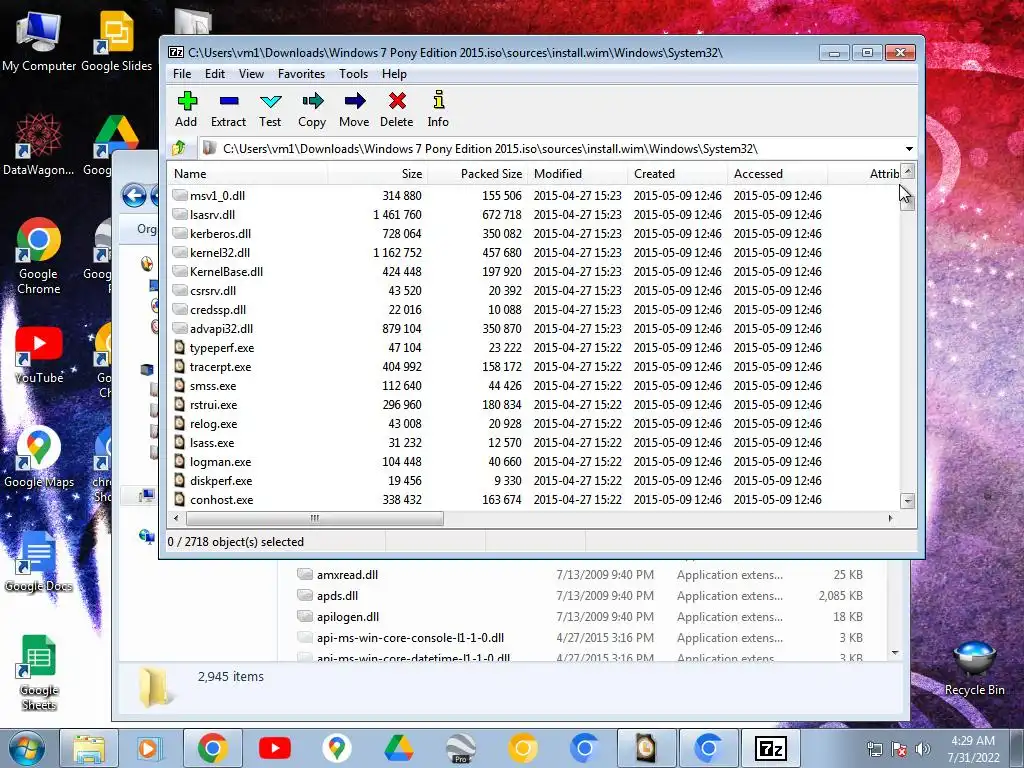Viewport: 1024px width, 768px height.
Task: Select kernel32.dll in the list
Action: tap(533, 252)
